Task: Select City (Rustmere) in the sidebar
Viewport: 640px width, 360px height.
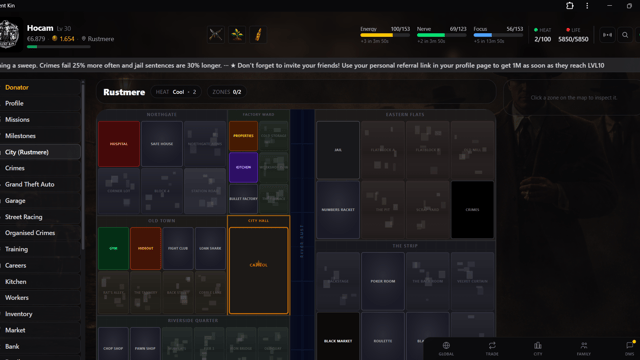Action: click(x=40, y=152)
